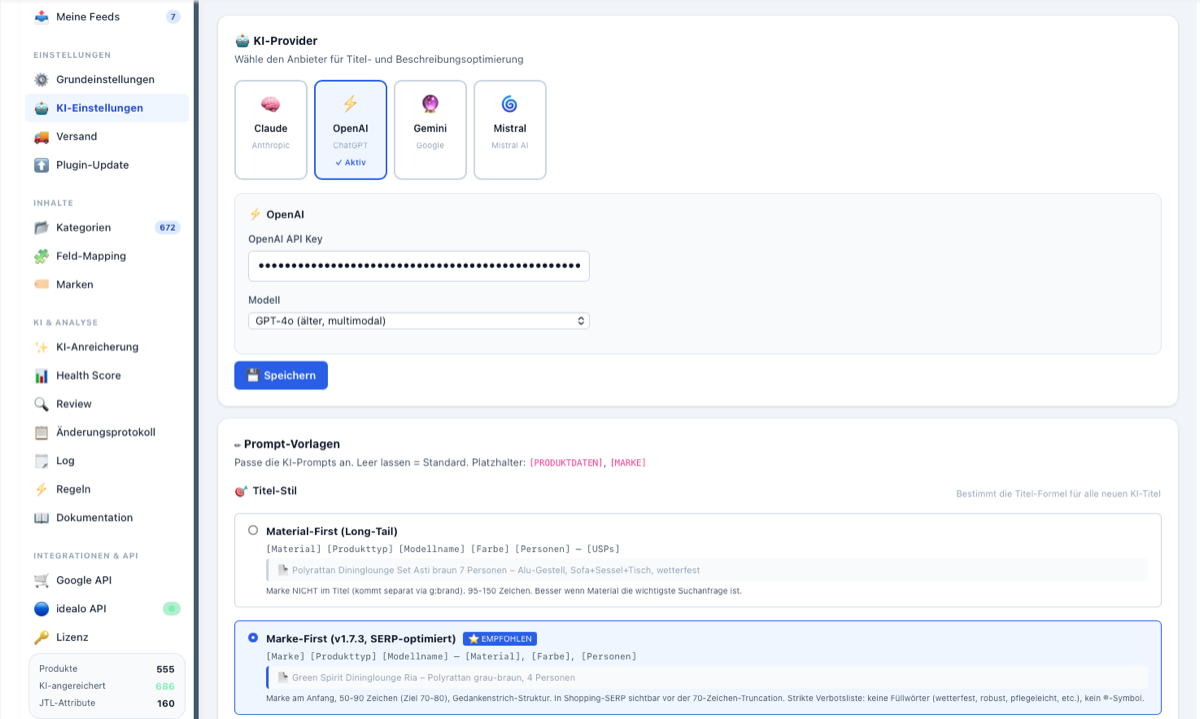
Task: Click the OpenAI API Key field
Action: [419, 266]
